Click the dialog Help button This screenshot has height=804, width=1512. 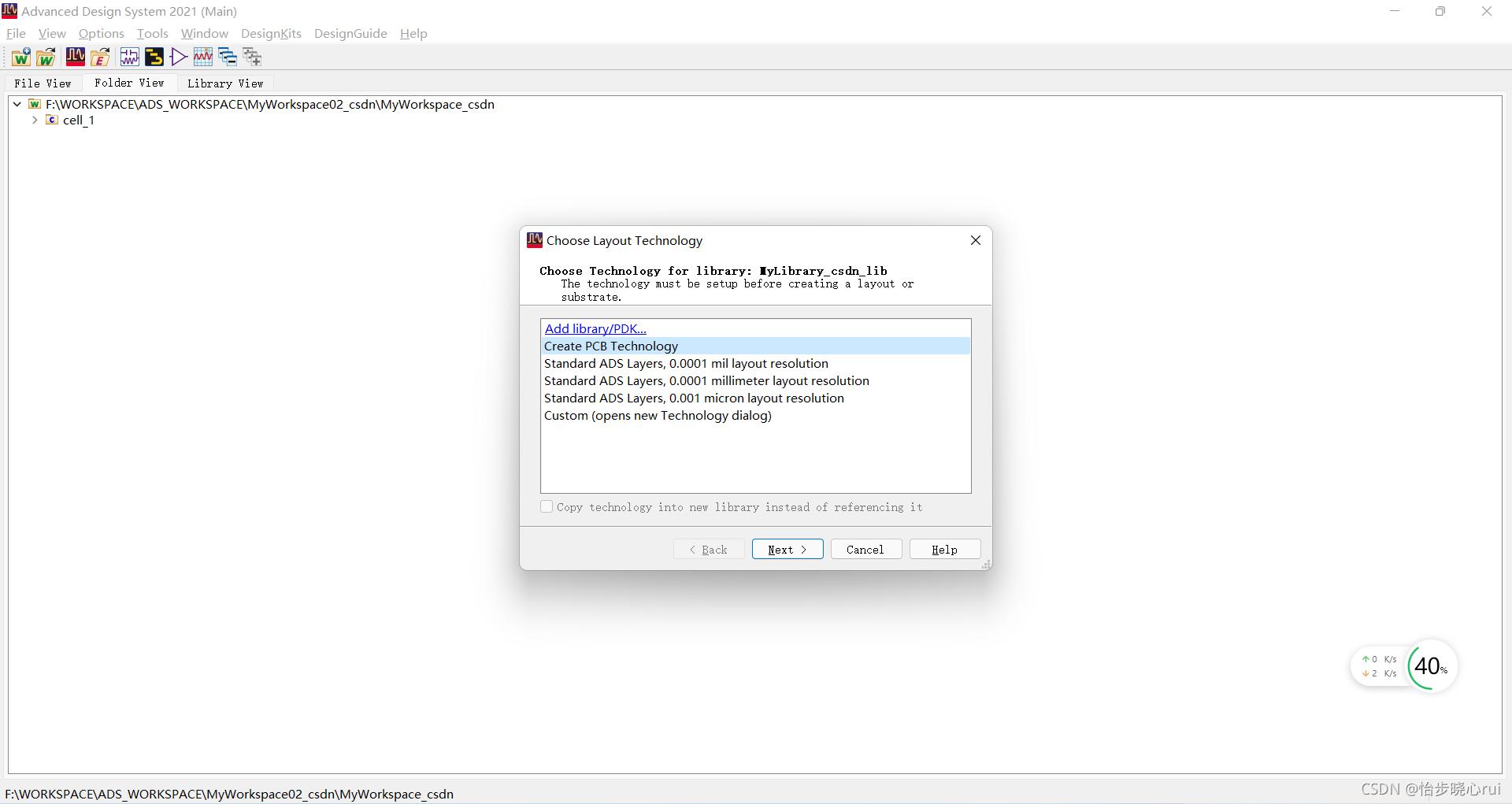[945, 549]
